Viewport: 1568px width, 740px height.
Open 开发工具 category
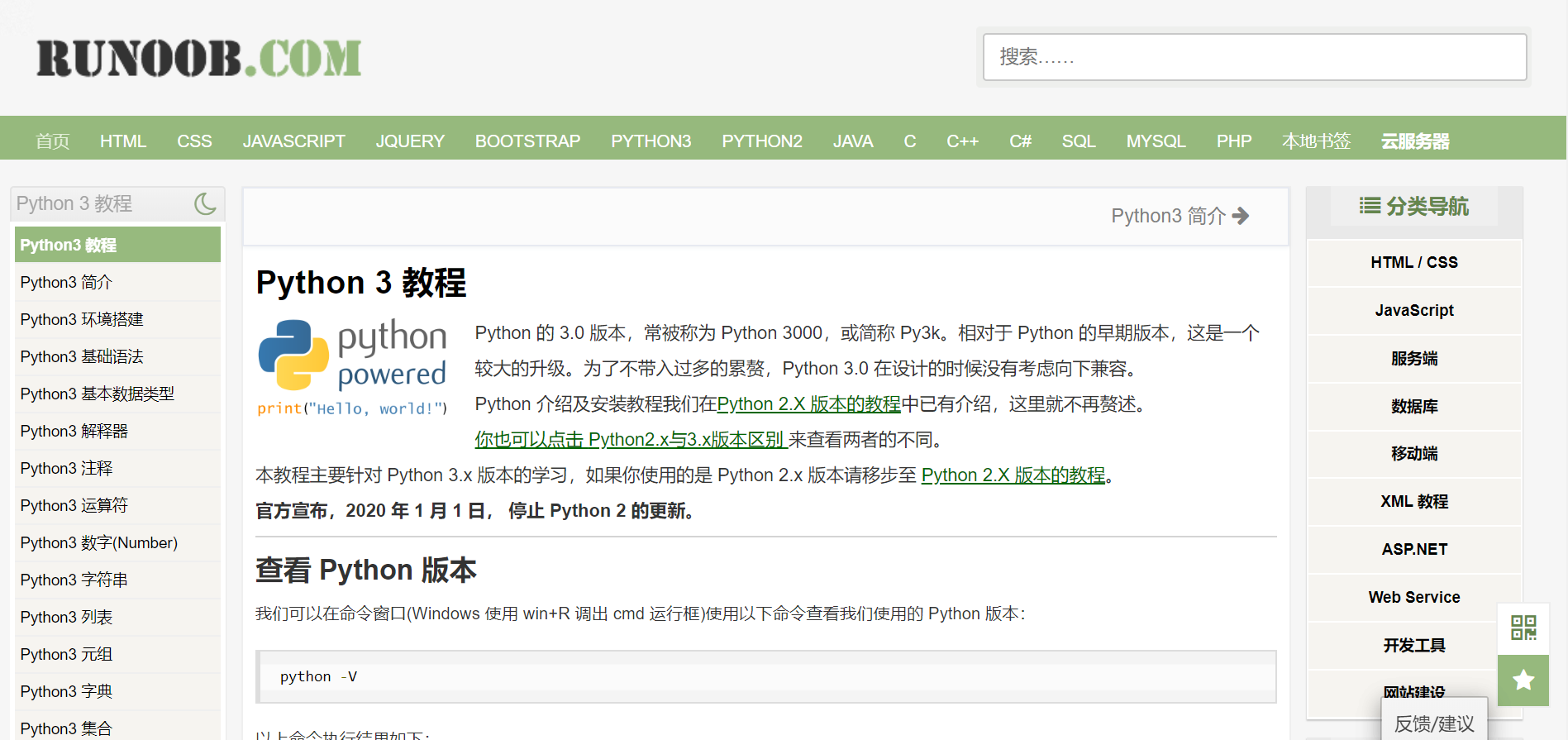coord(1414,645)
